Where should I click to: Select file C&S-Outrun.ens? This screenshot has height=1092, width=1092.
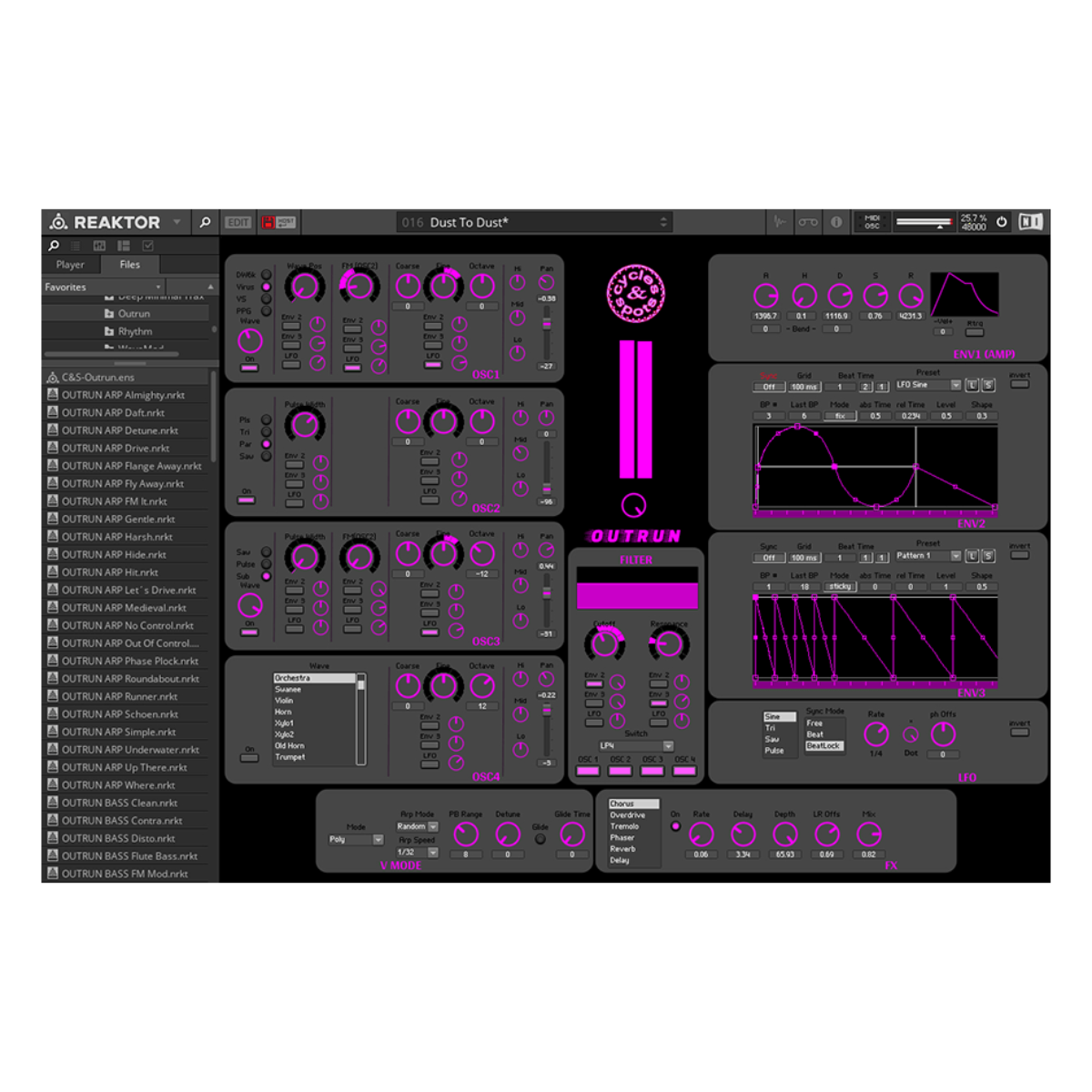98,377
